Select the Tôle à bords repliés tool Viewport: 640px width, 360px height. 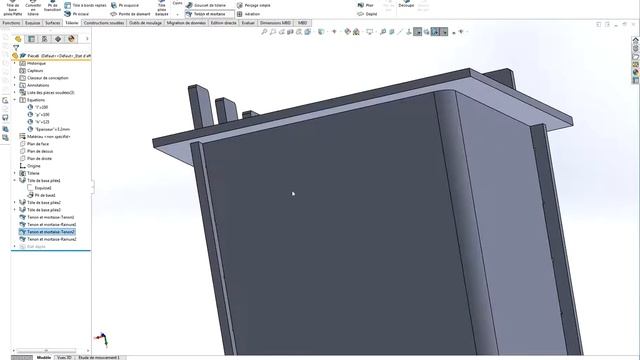86,5
